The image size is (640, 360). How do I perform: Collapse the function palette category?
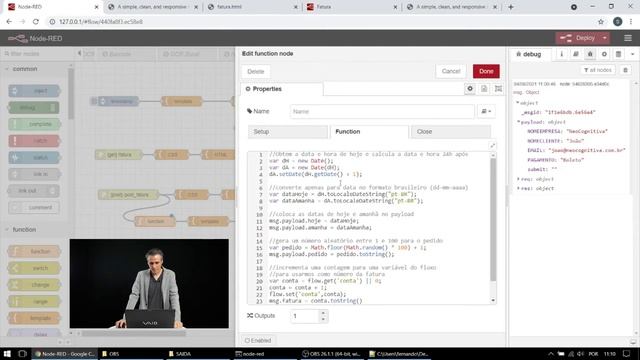click(24, 229)
